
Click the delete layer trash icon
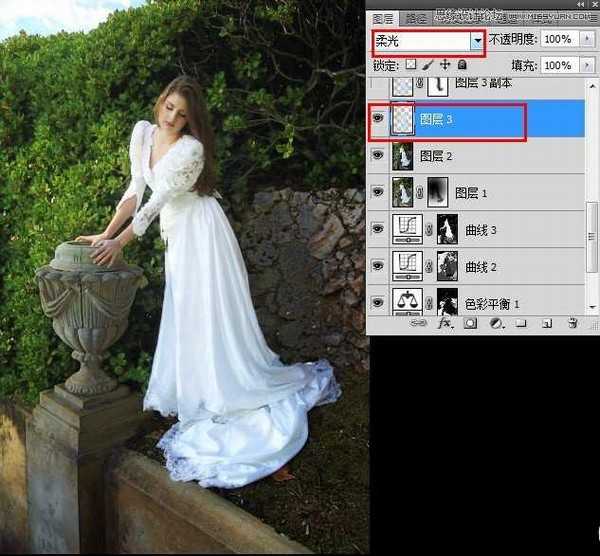point(573,324)
